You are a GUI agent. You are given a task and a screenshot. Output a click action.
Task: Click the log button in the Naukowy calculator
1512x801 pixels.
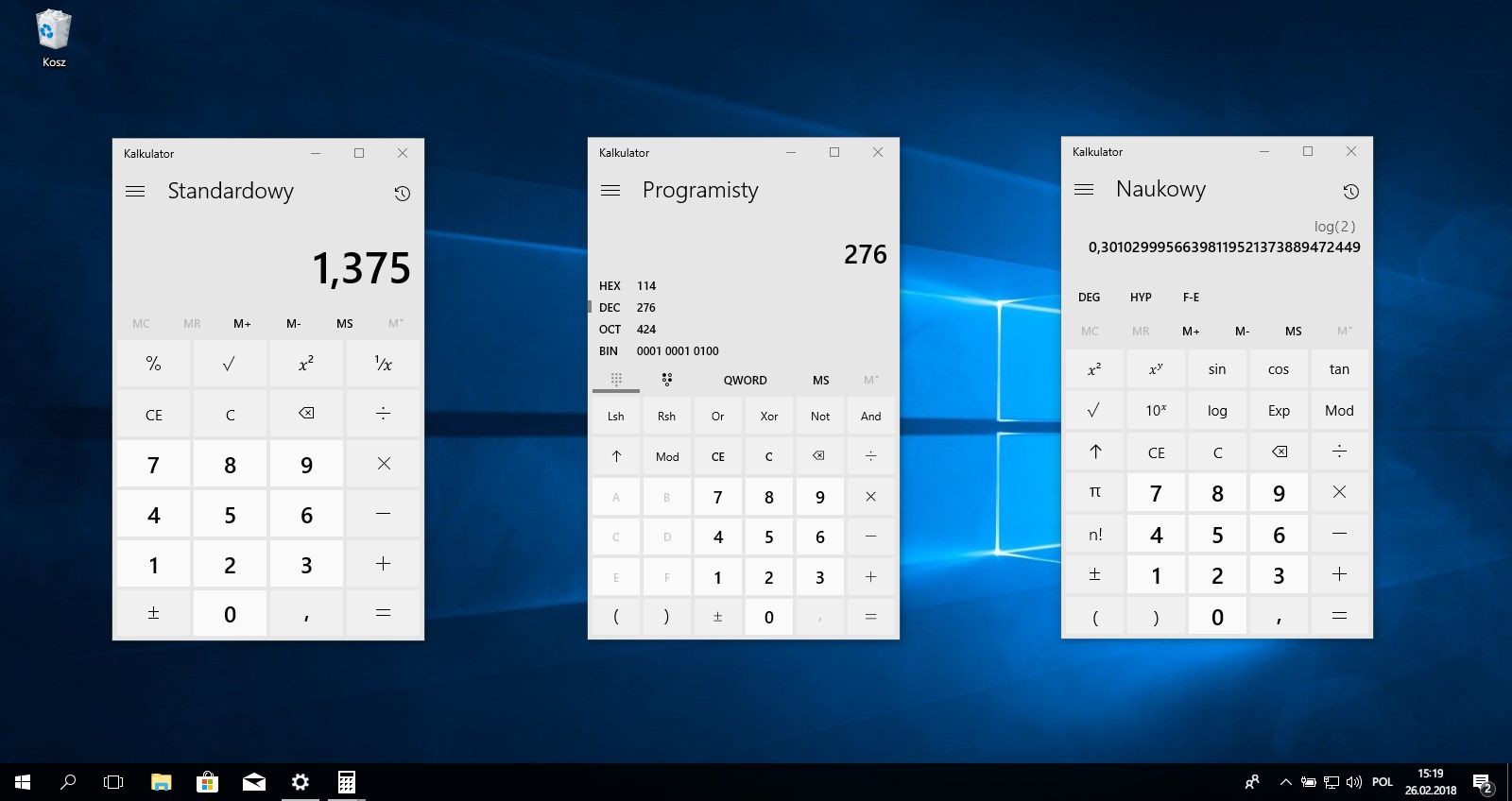tap(1217, 410)
